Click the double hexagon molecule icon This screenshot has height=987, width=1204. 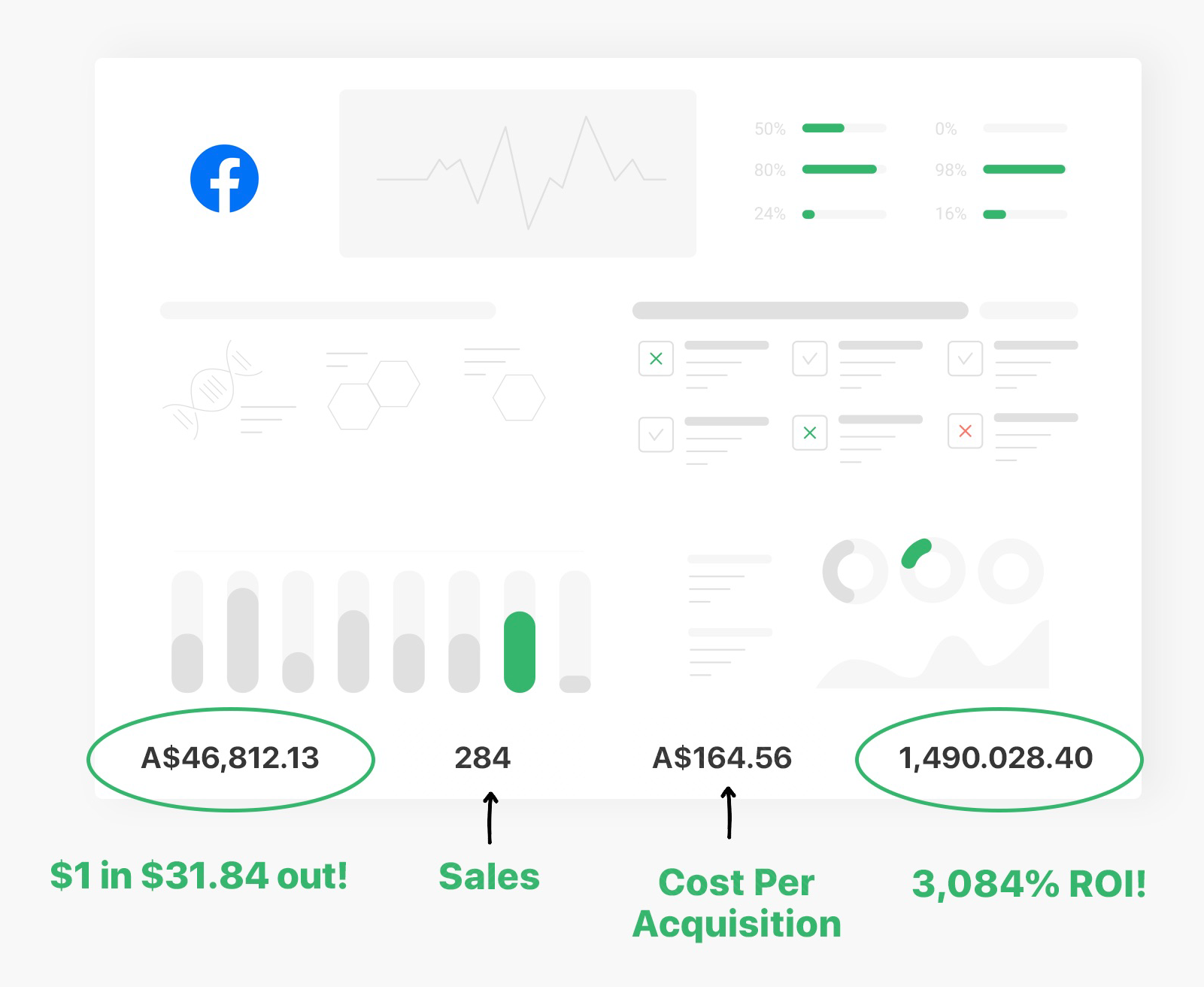374,395
